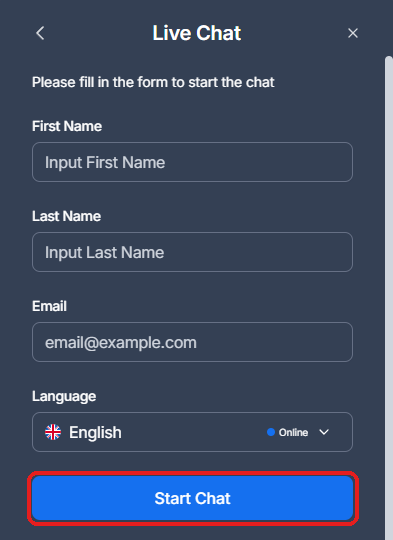
Task: Start the chat with the blue button
Action: tap(193, 498)
